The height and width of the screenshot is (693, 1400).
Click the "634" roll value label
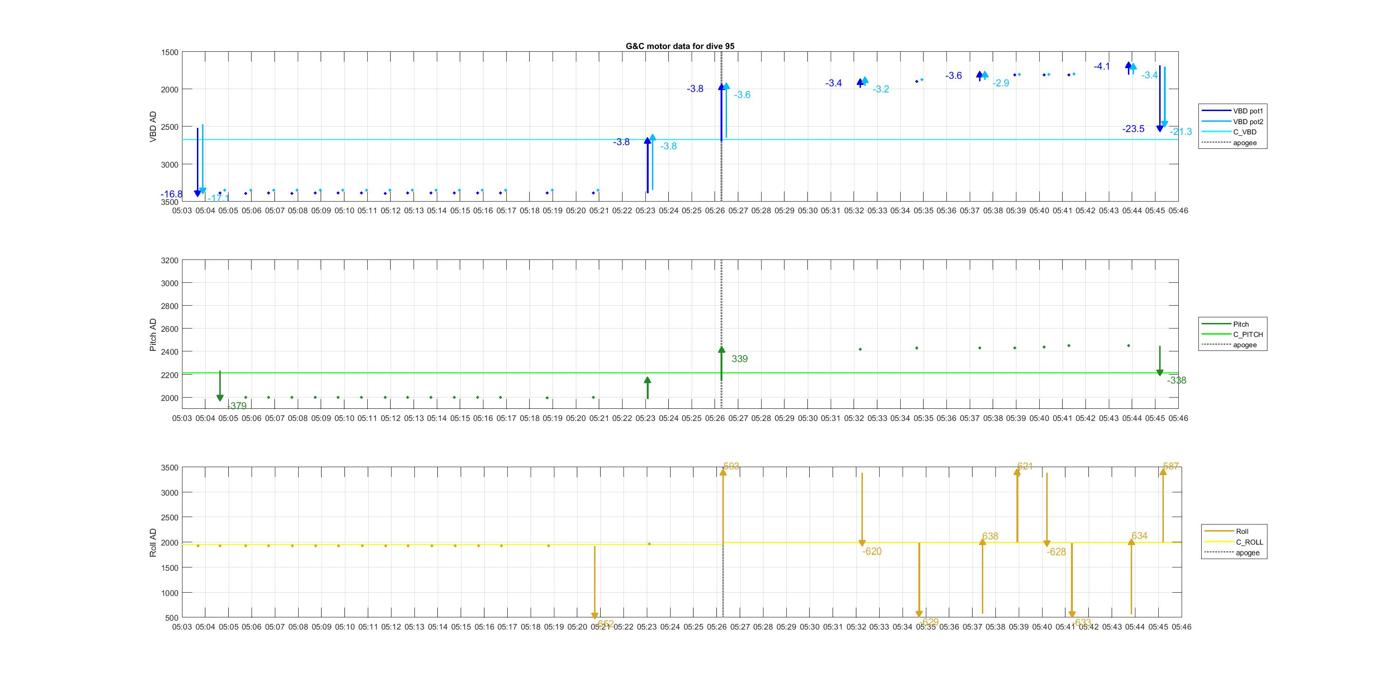point(1140,536)
